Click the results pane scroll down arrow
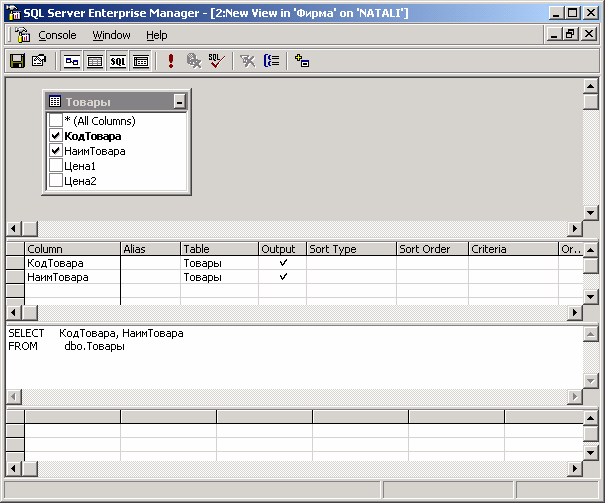 click(590, 452)
